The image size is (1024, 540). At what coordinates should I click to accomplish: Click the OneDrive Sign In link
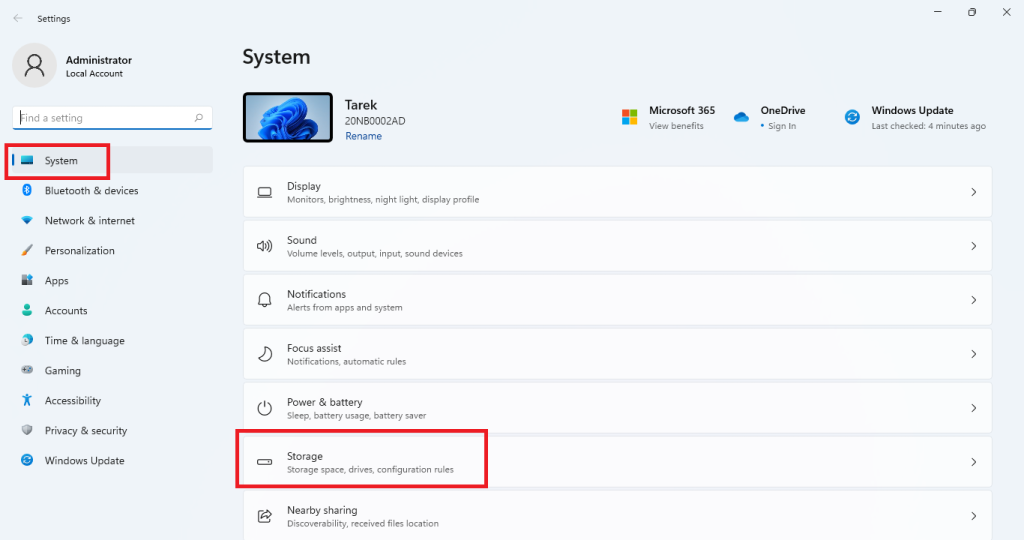pyautogui.click(x=782, y=126)
